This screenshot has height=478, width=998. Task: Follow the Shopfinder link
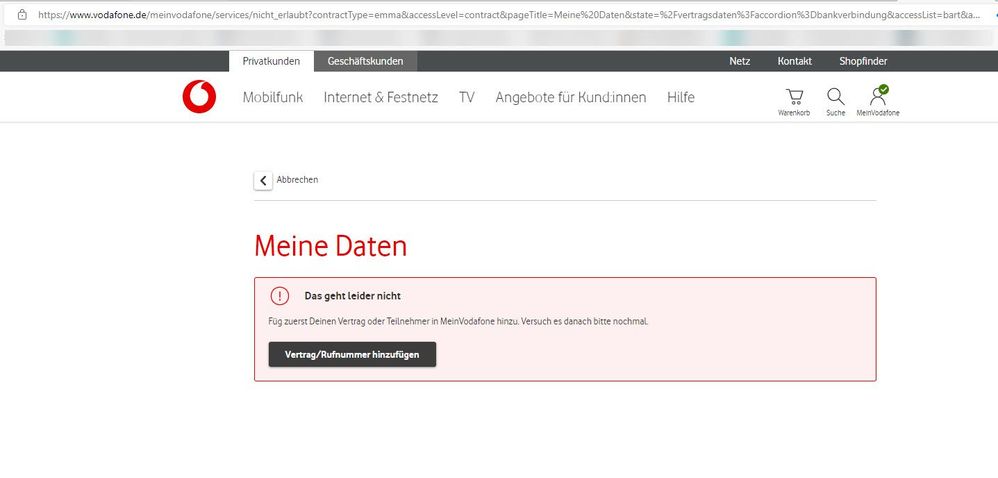click(863, 61)
